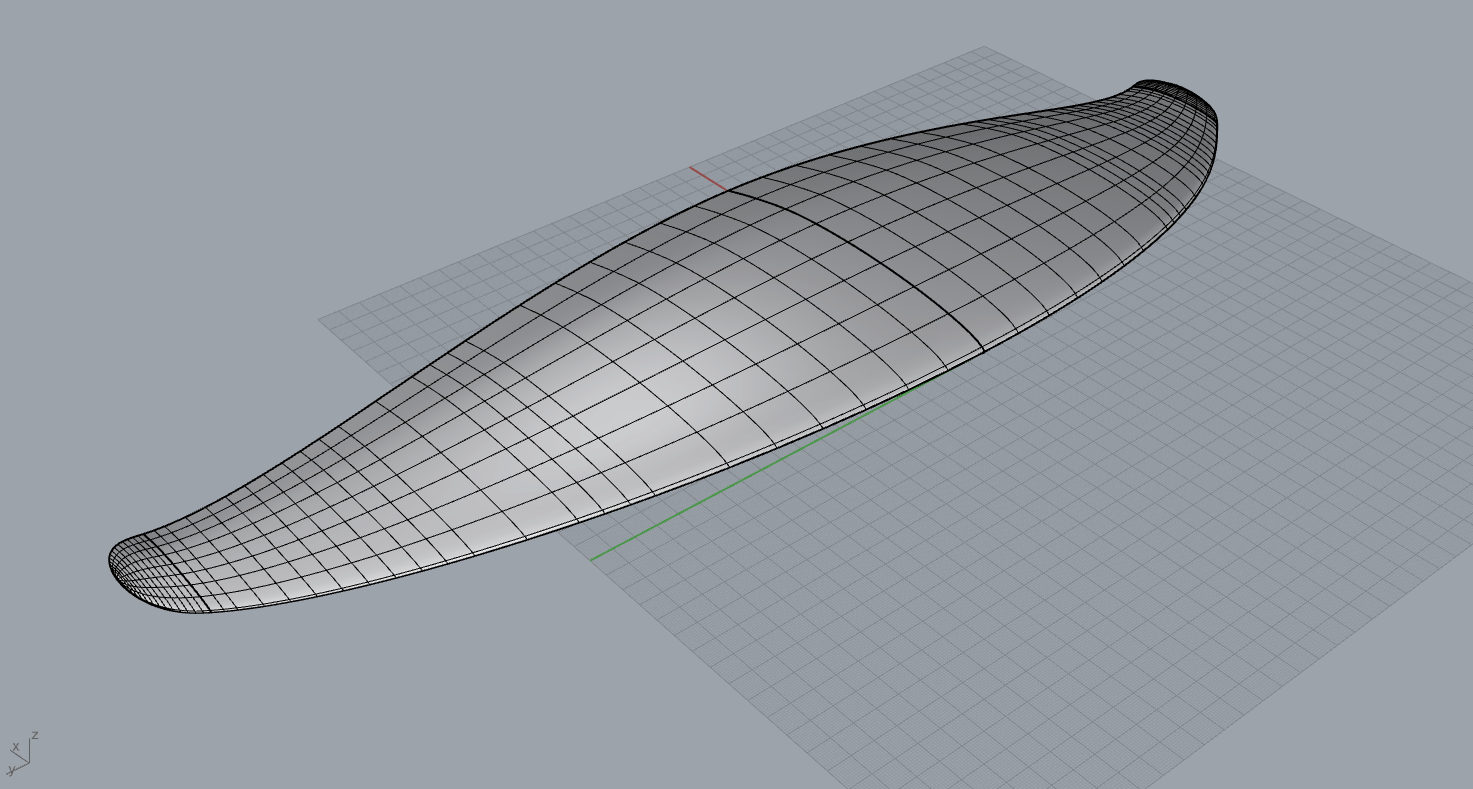Click the grid's leftmost corner
The image size is (1473, 789).
(x=320, y=320)
